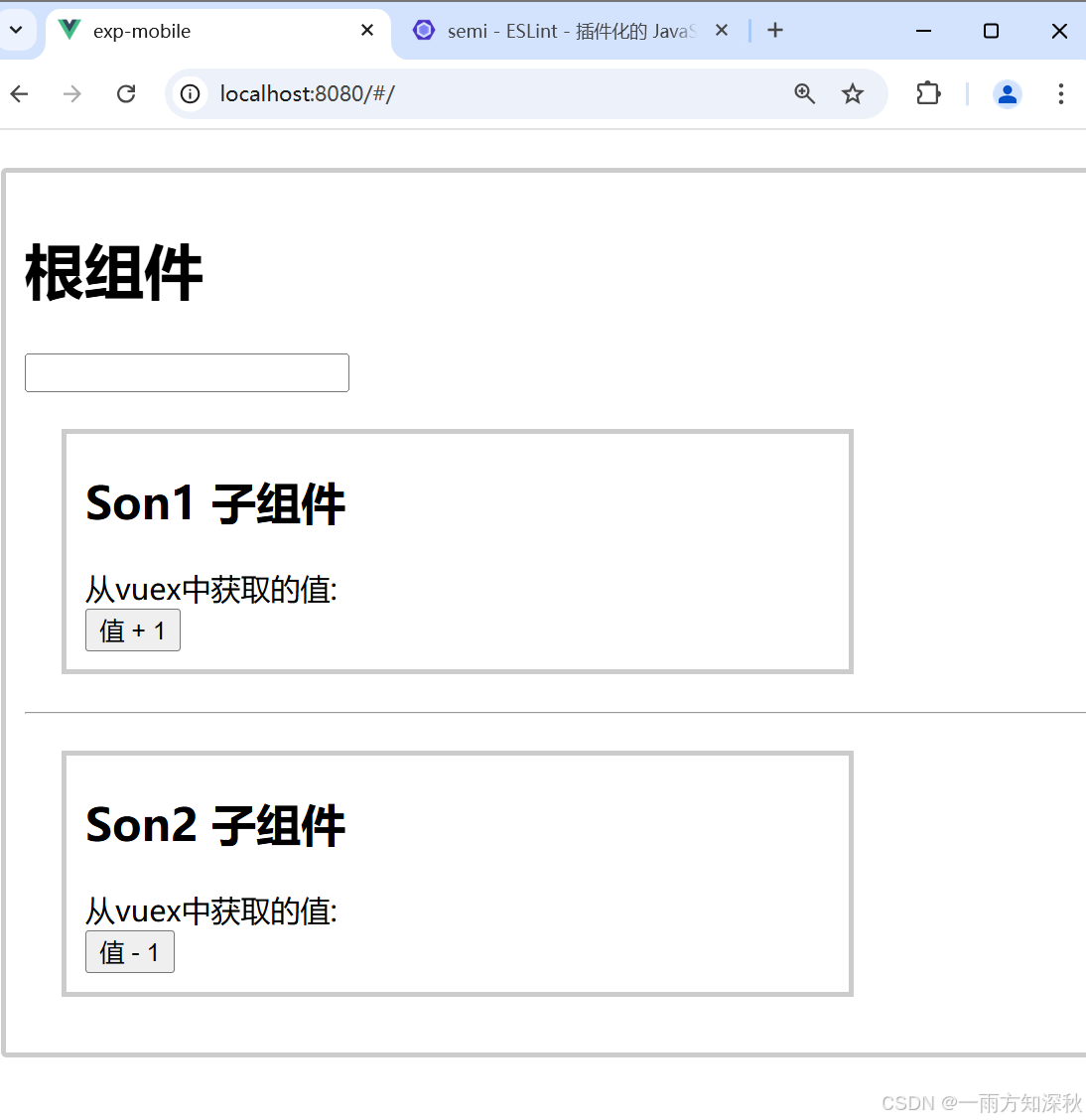Click the 值 + 1 button in Son1
This screenshot has width=1086, height=1120.
tap(133, 630)
